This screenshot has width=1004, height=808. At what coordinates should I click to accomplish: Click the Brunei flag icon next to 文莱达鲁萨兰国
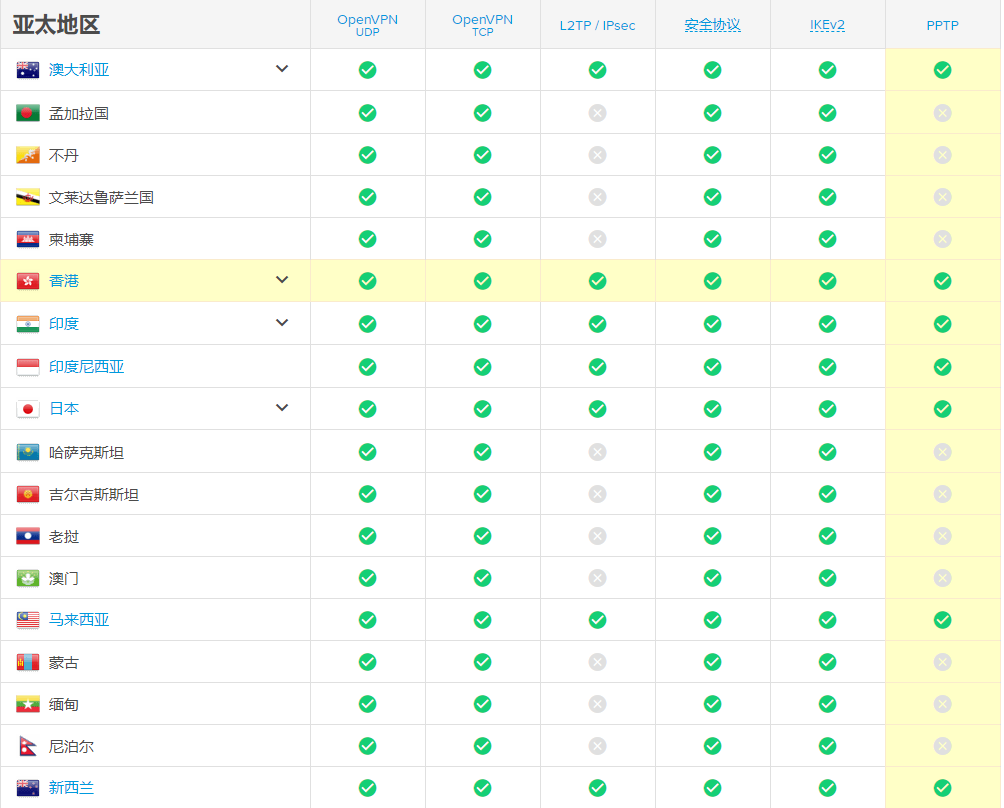(28, 197)
